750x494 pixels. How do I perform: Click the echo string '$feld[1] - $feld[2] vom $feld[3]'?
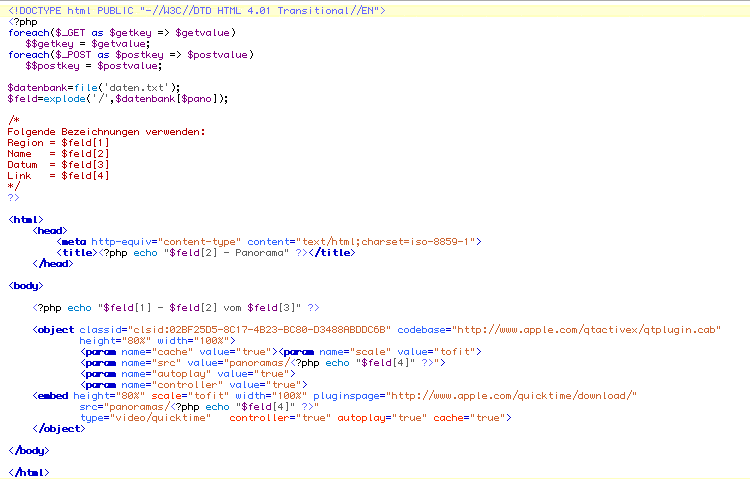pyautogui.click(x=199, y=307)
